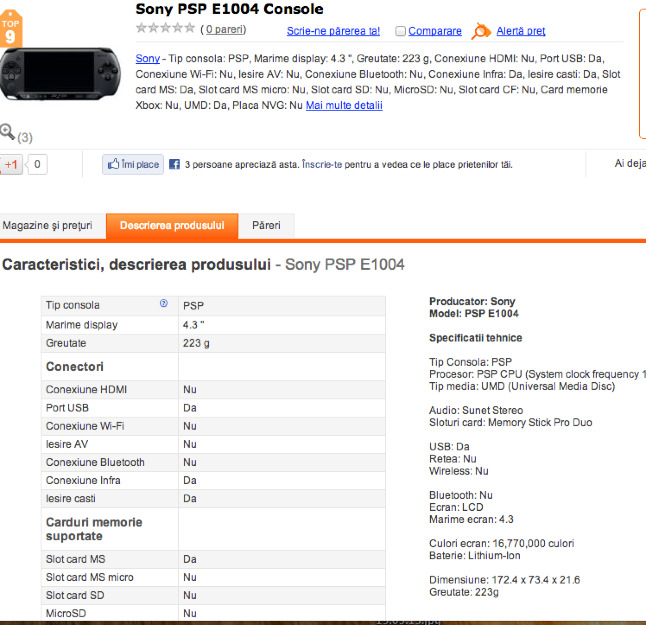Click Carduri memorie suportate heading
This screenshot has height=625, width=646.
point(94,529)
